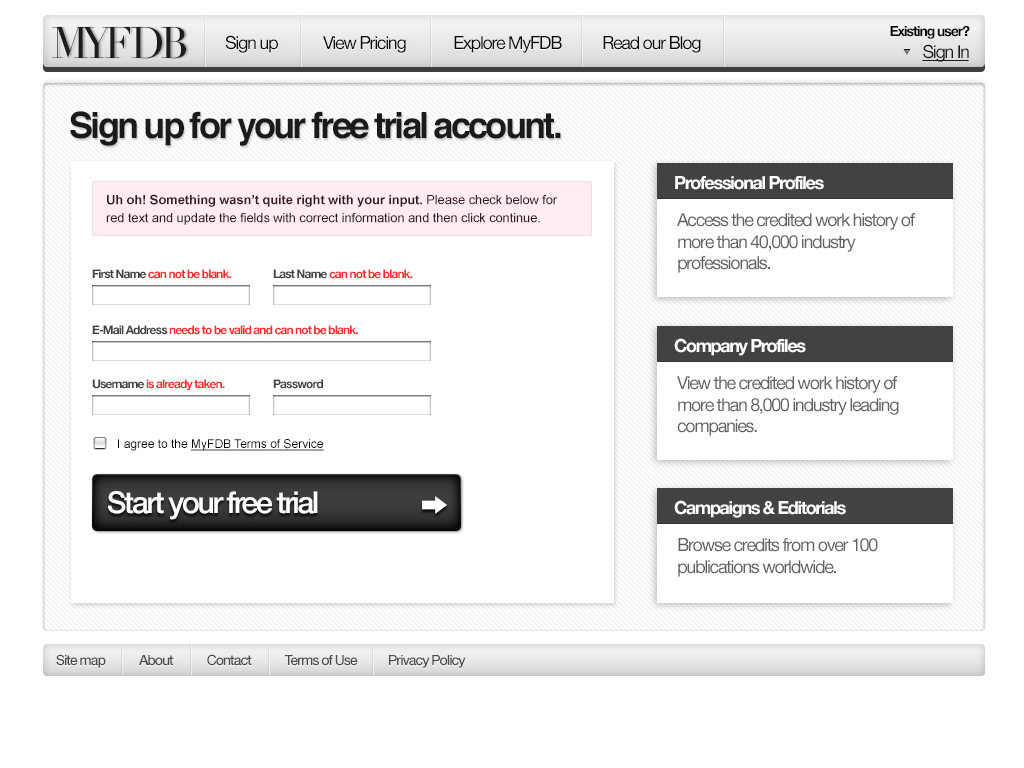This screenshot has width=1024, height=768.
Task: Open the Site map footer link
Action: pos(81,660)
